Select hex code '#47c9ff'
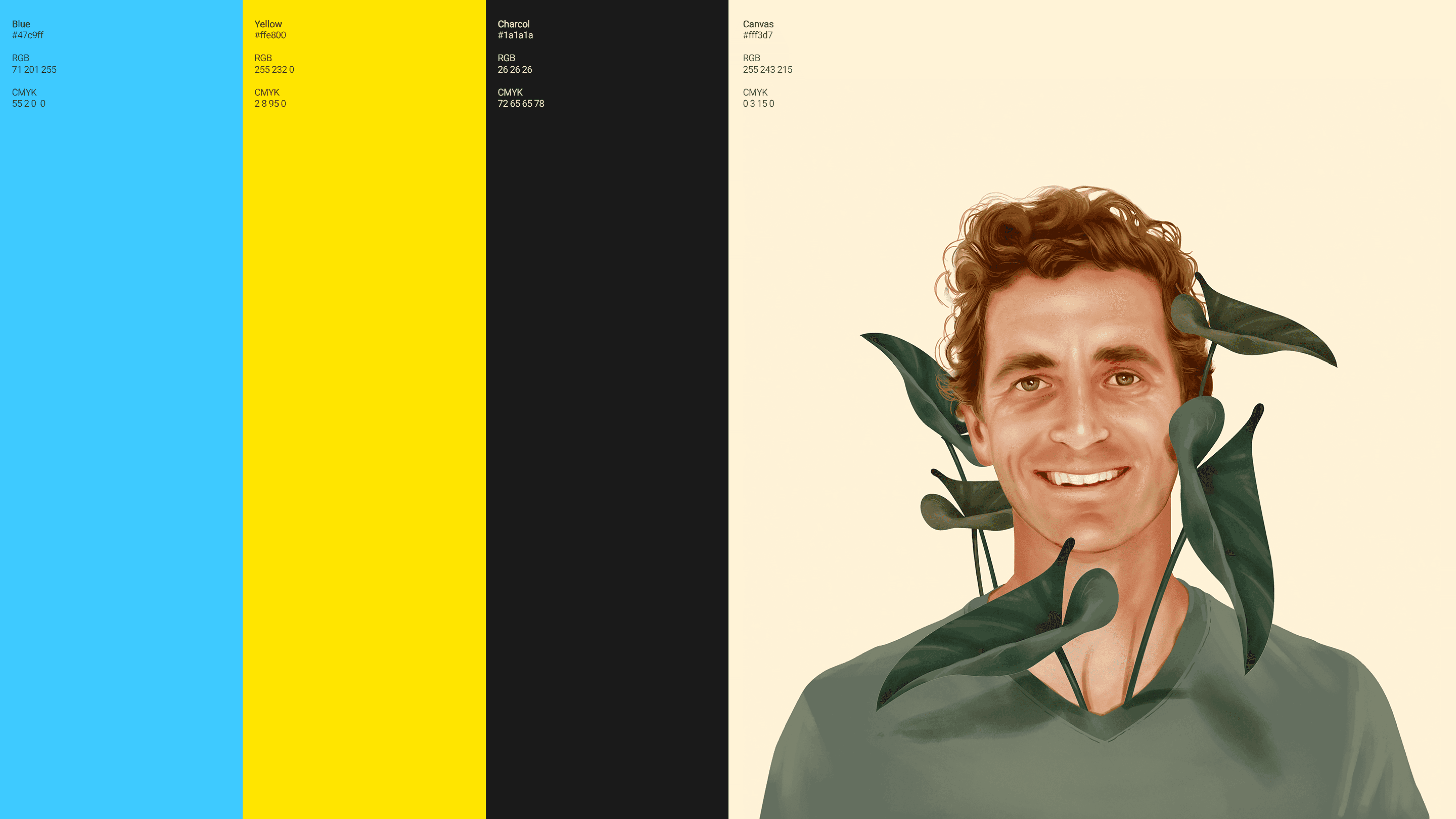The width and height of the screenshot is (1456, 819). pos(28,35)
